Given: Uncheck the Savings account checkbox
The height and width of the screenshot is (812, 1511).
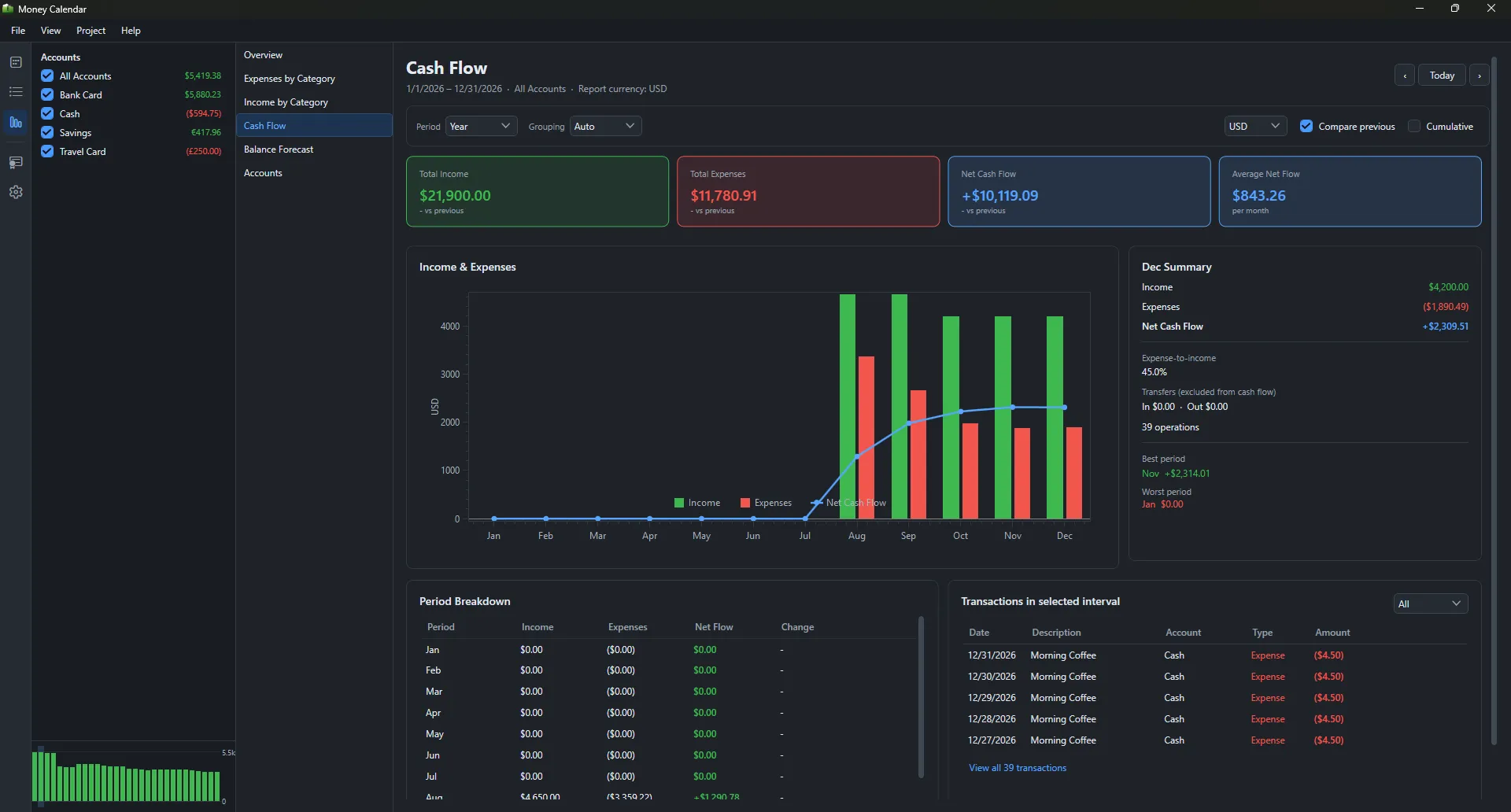Looking at the screenshot, I should 47,132.
